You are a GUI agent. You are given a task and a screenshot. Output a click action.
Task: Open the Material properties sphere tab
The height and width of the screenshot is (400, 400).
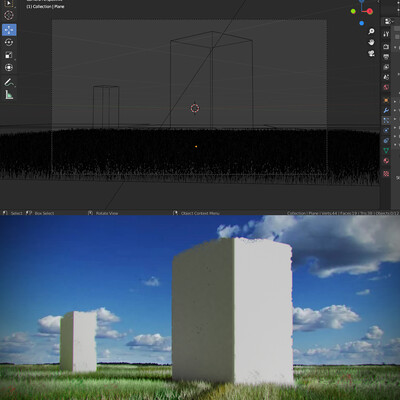386,161
